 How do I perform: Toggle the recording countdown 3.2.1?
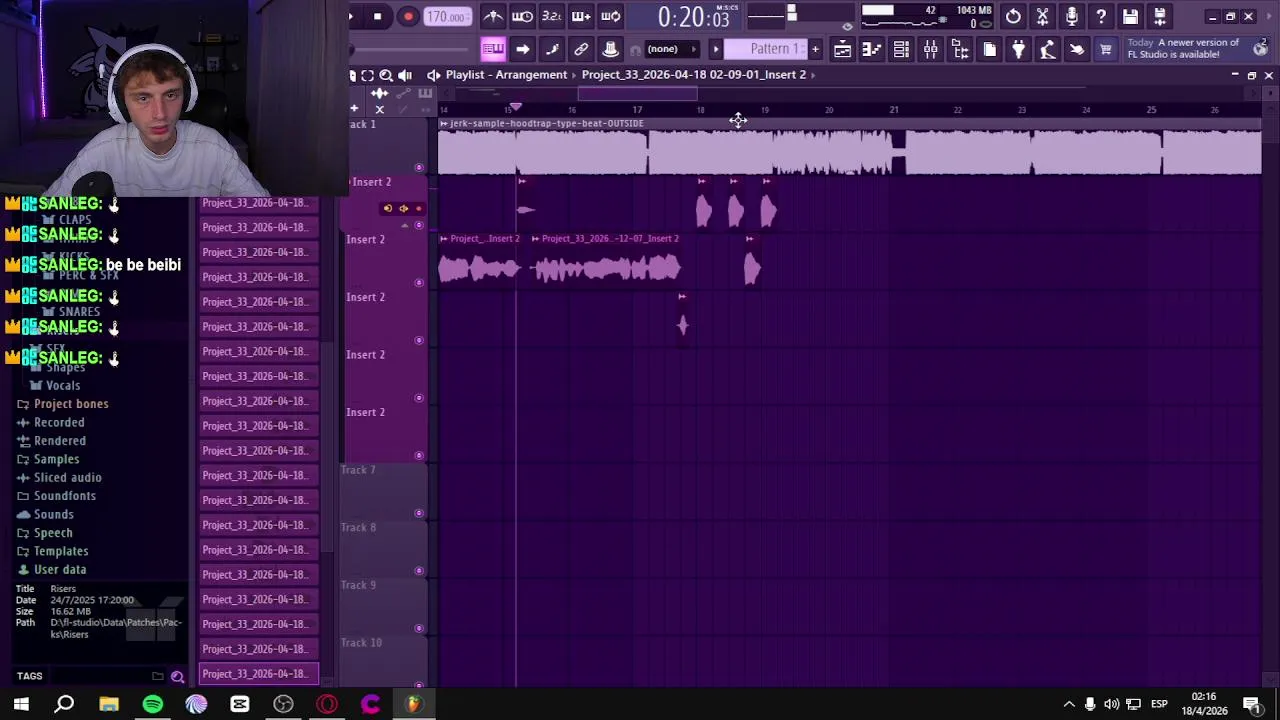[551, 16]
